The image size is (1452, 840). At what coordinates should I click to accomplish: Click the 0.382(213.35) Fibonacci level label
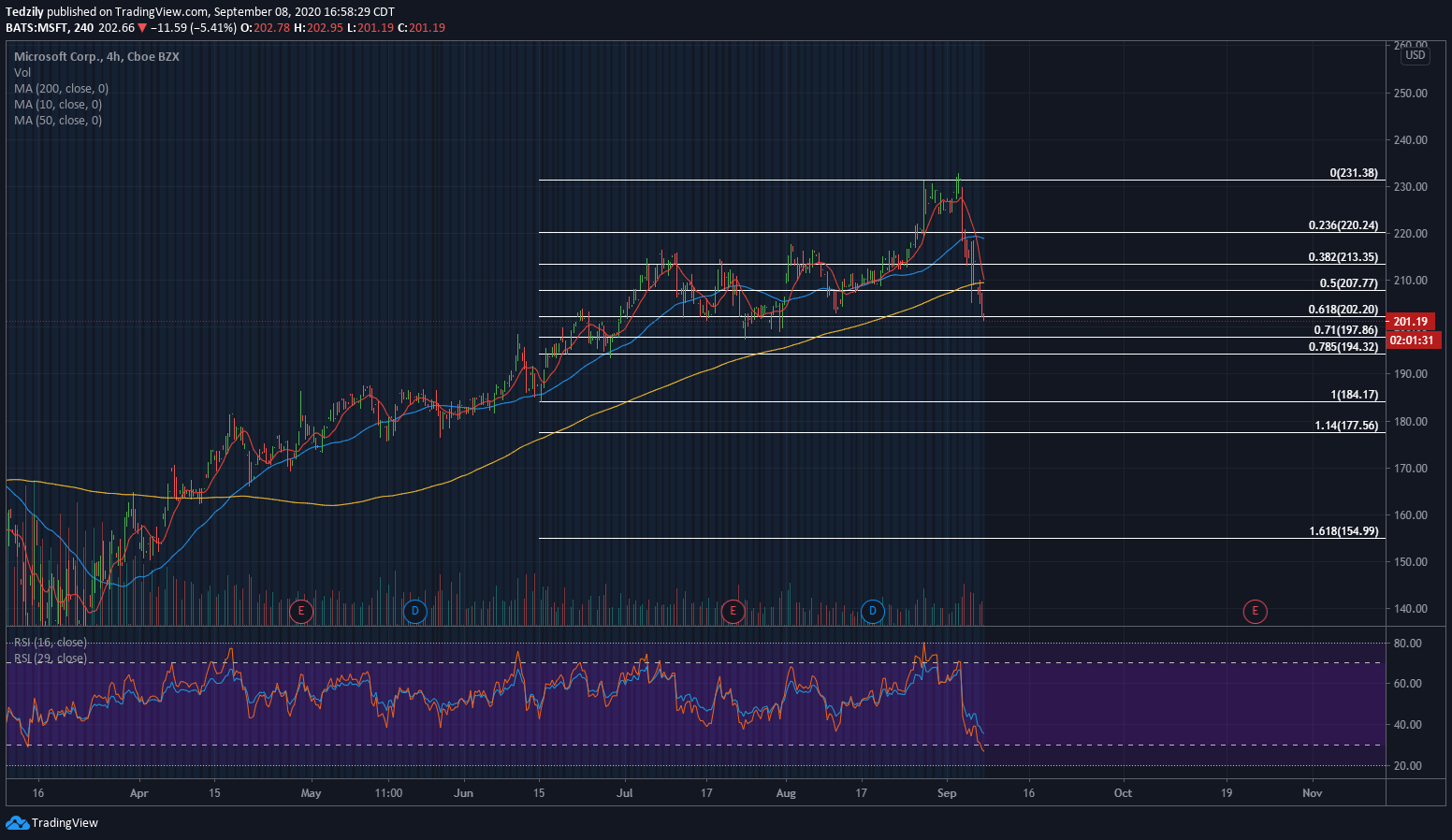pos(1343,257)
